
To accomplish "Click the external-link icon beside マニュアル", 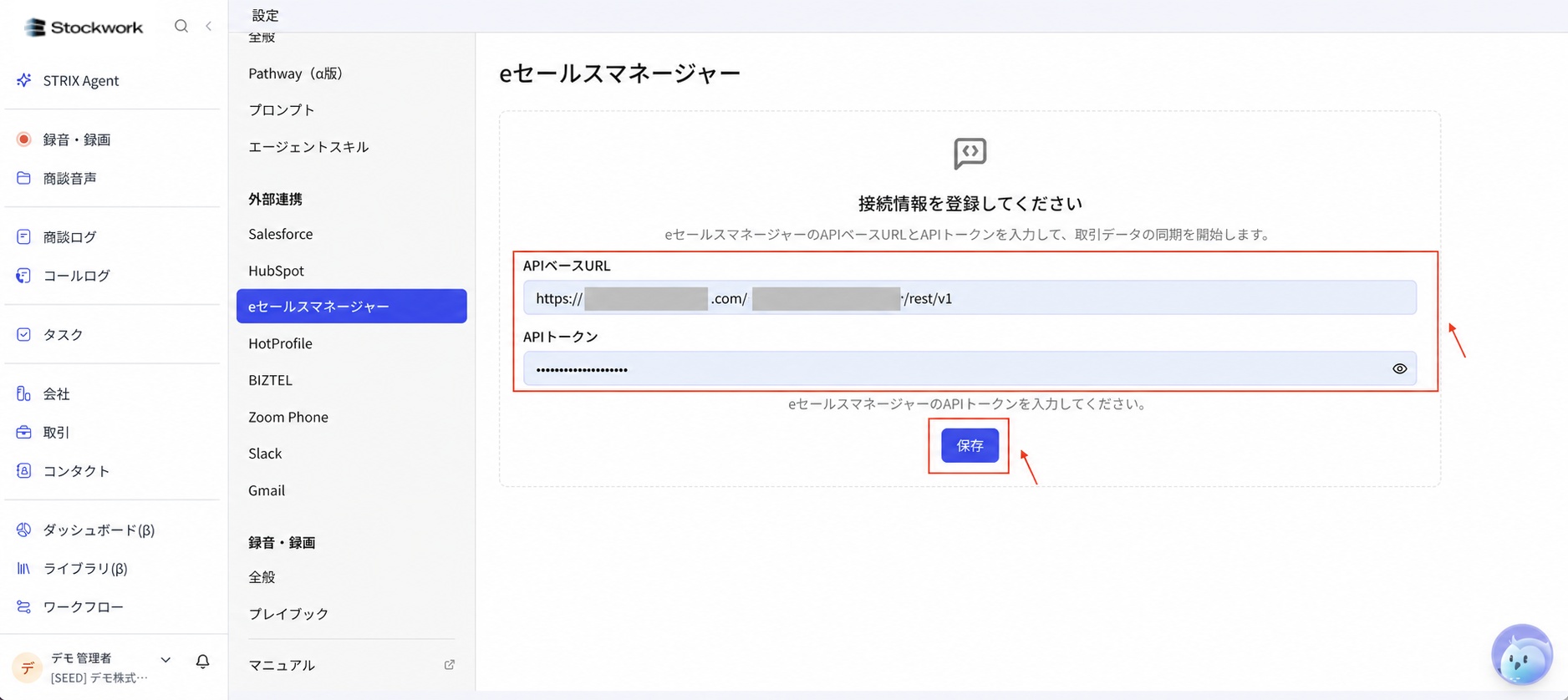I will click(x=449, y=665).
